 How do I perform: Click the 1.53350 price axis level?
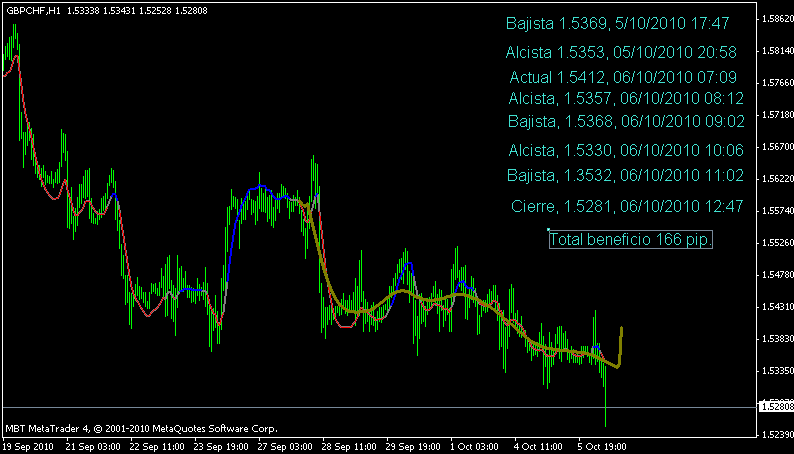775,370
